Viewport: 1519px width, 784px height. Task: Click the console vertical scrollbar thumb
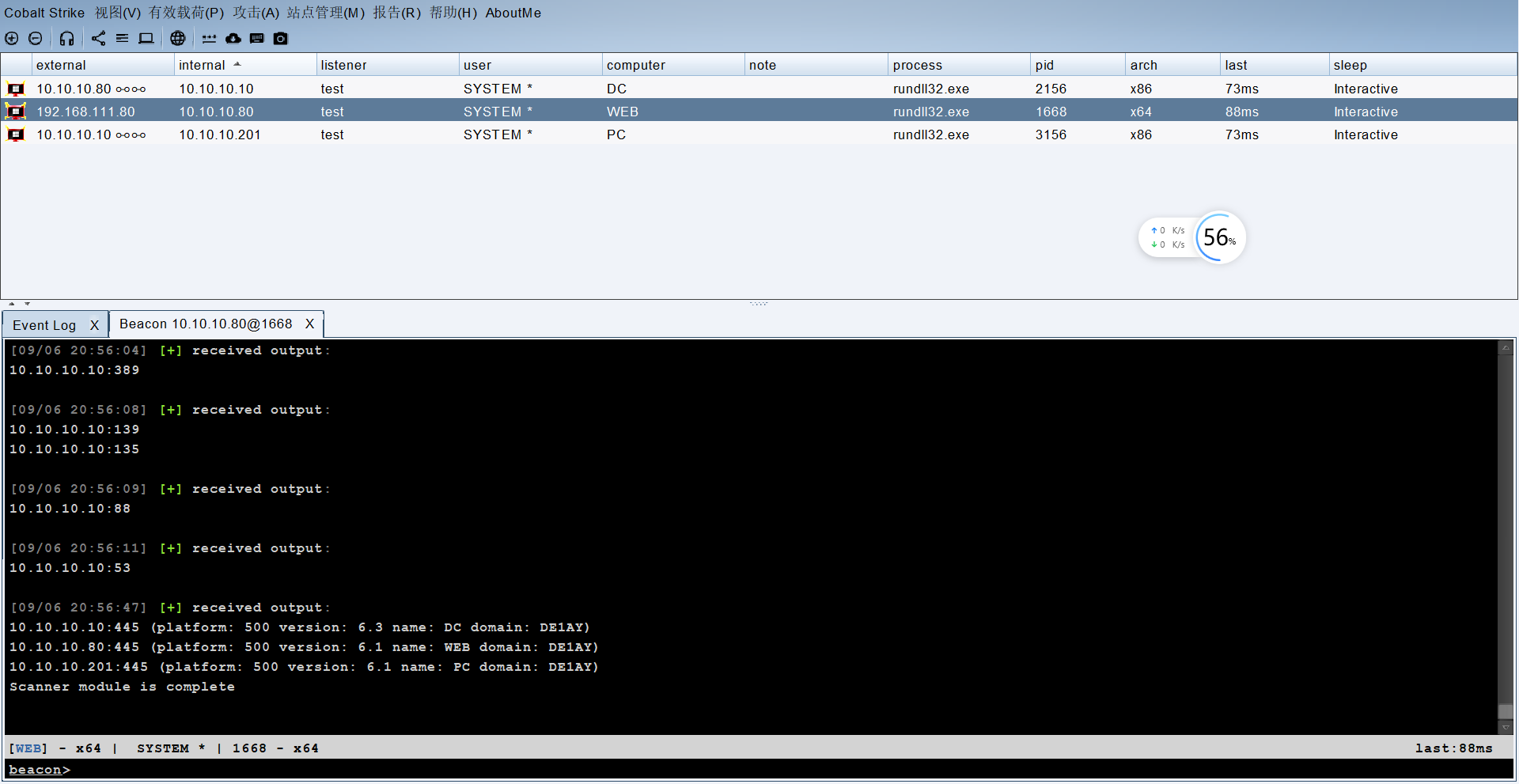point(1506,711)
